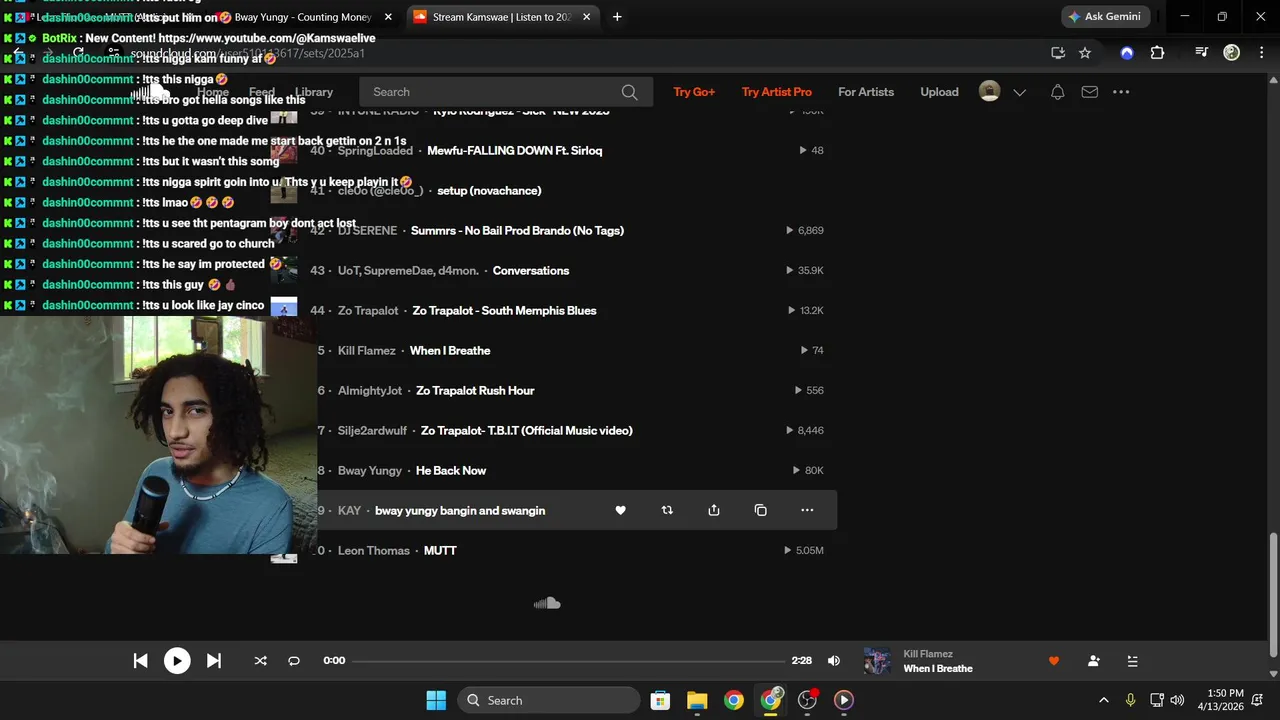
Task: Select the Bway Yungy He Back Now track
Action: (x=451, y=471)
